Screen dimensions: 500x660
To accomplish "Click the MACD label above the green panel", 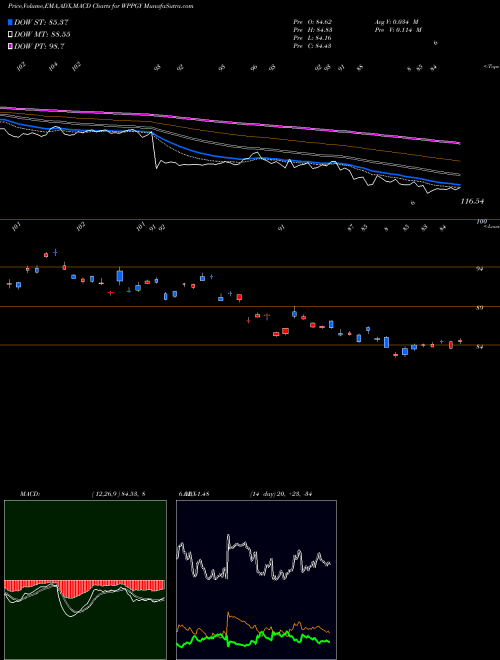I will pos(30,494).
